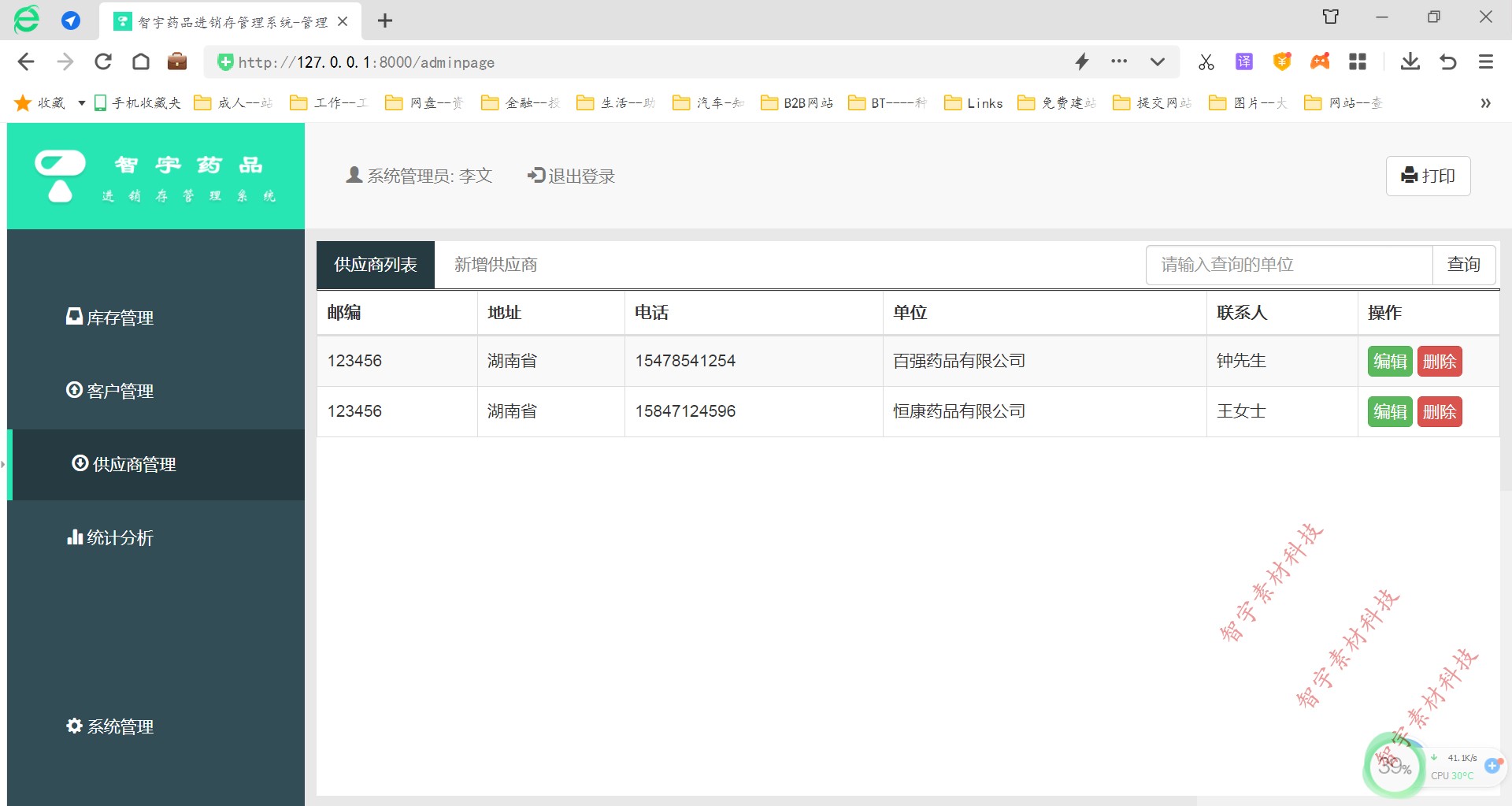Open the purple translate extension icon
Viewport: 1512px width, 806px height.
click(x=1244, y=61)
